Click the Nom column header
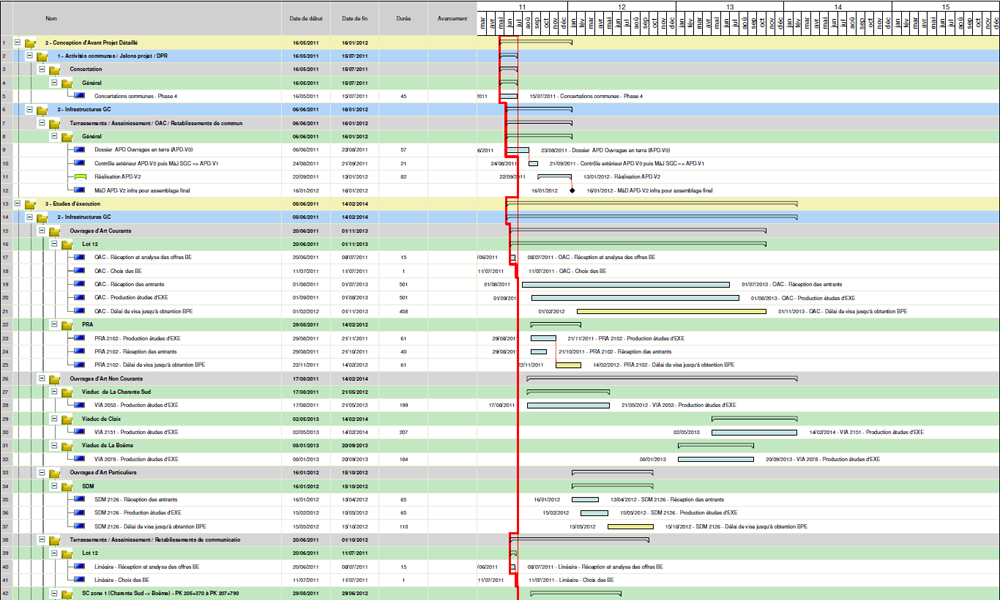This screenshot has width=1000, height=600. (51, 18)
